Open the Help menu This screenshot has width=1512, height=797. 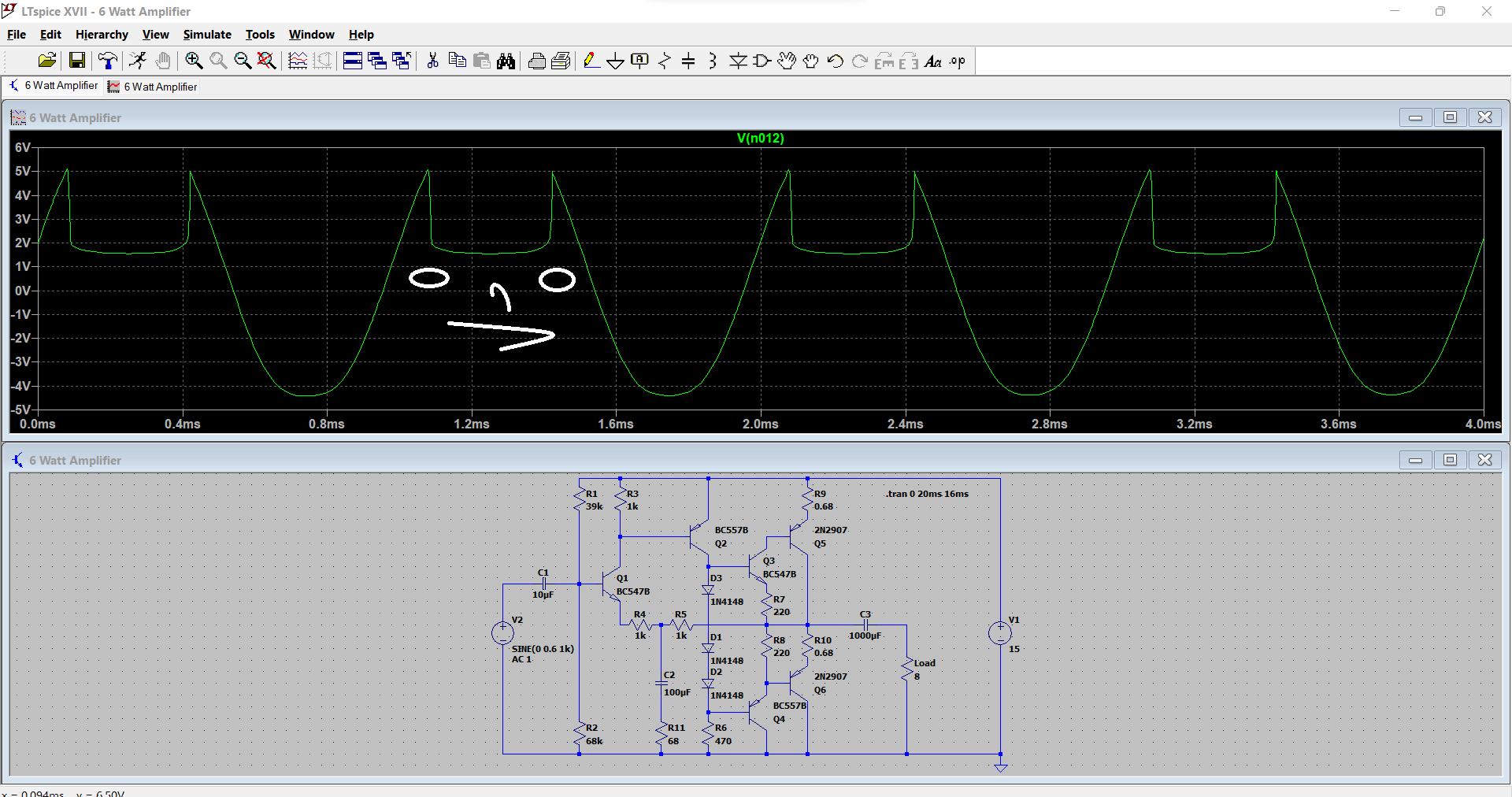(361, 35)
